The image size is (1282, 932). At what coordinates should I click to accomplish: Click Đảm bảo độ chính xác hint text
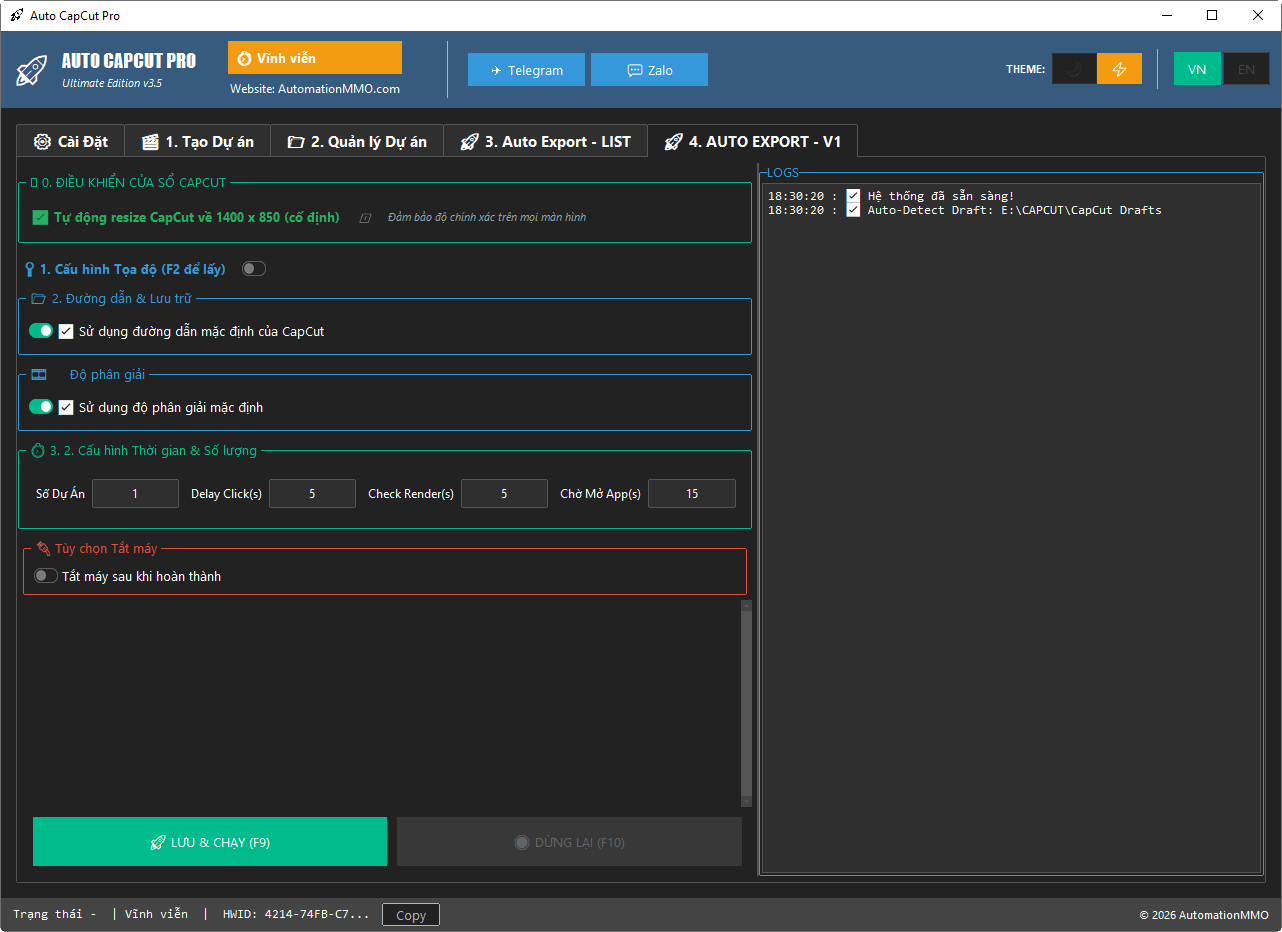pyautogui.click(x=487, y=217)
